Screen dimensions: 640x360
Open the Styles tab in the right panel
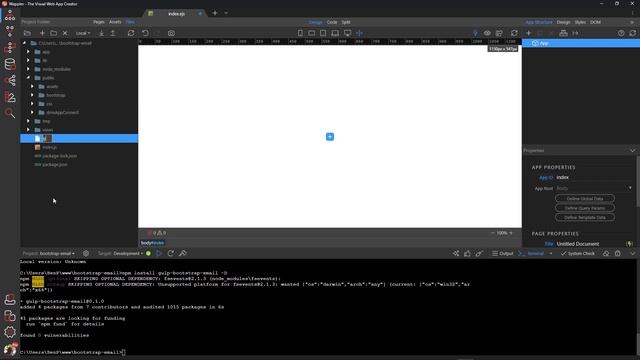[580, 22]
